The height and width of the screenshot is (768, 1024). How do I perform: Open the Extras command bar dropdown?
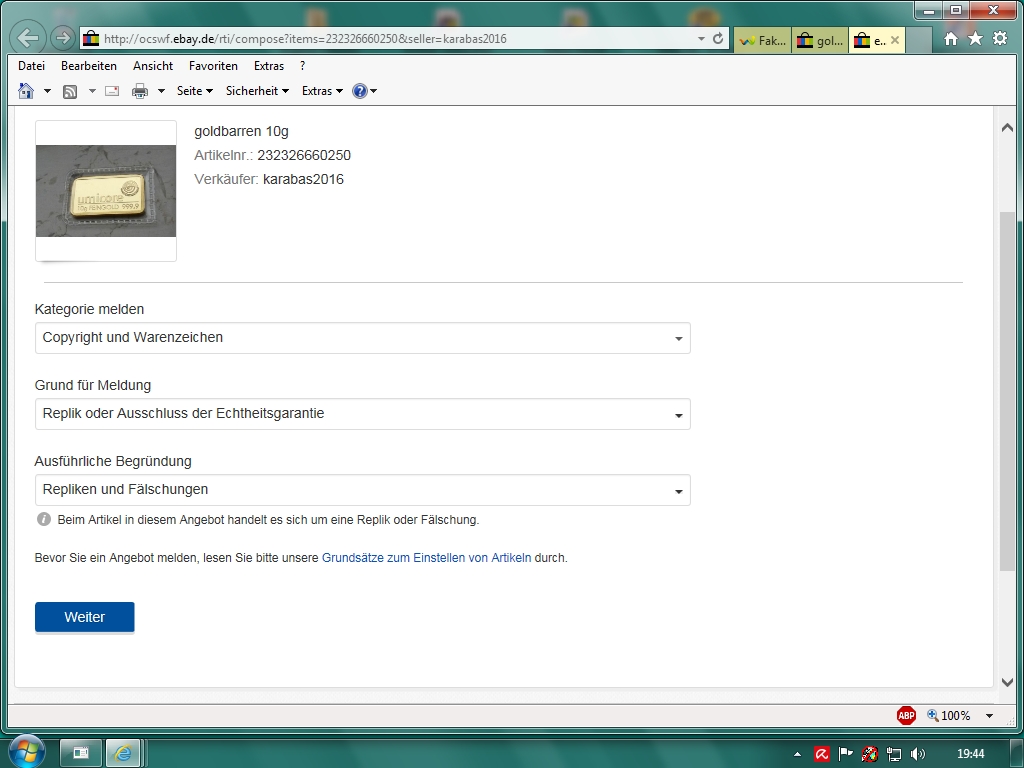point(322,91)
